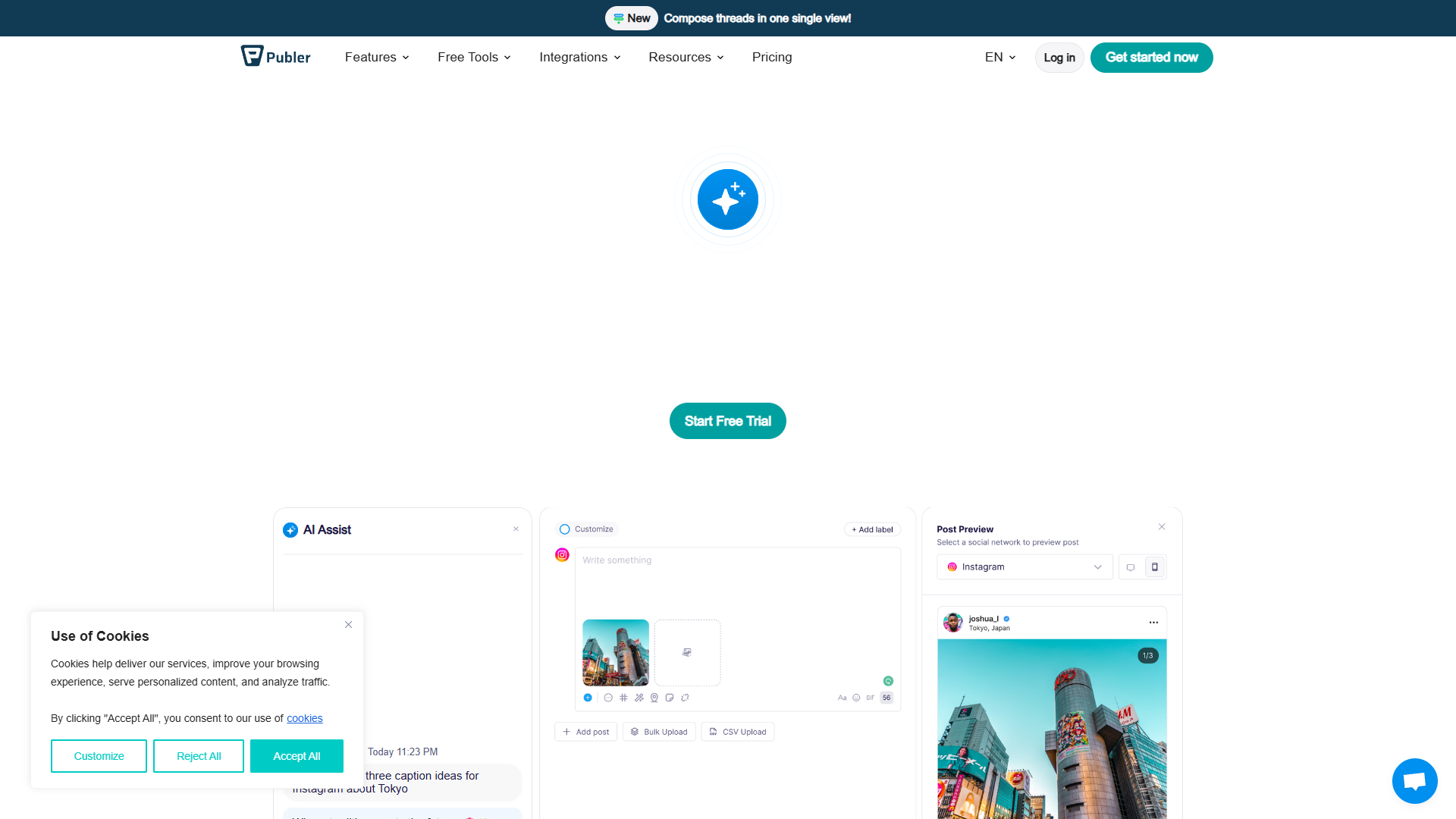
Task: Select the Tokyo photo thumbnail in composer
Action: click(616, 652)
